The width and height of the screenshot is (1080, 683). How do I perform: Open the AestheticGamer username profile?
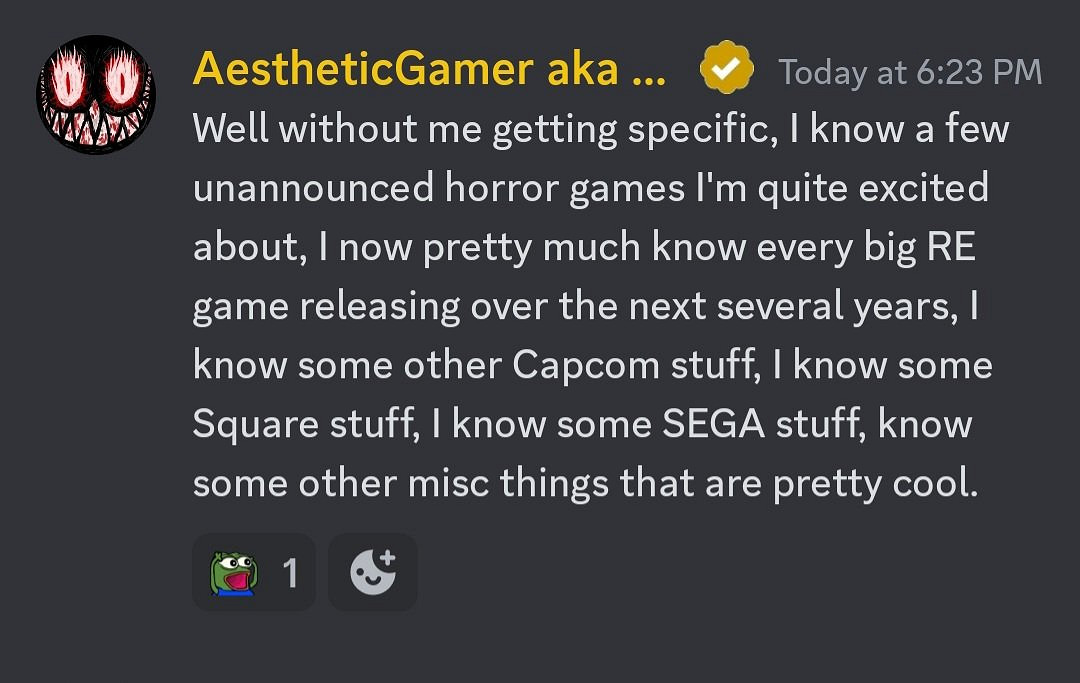(362, 70)
